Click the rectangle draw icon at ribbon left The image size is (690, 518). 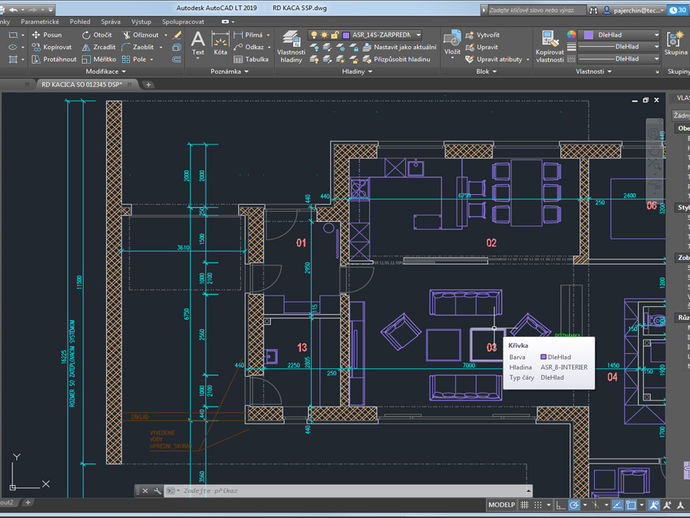pyautogui.click(x=13, y=35)
